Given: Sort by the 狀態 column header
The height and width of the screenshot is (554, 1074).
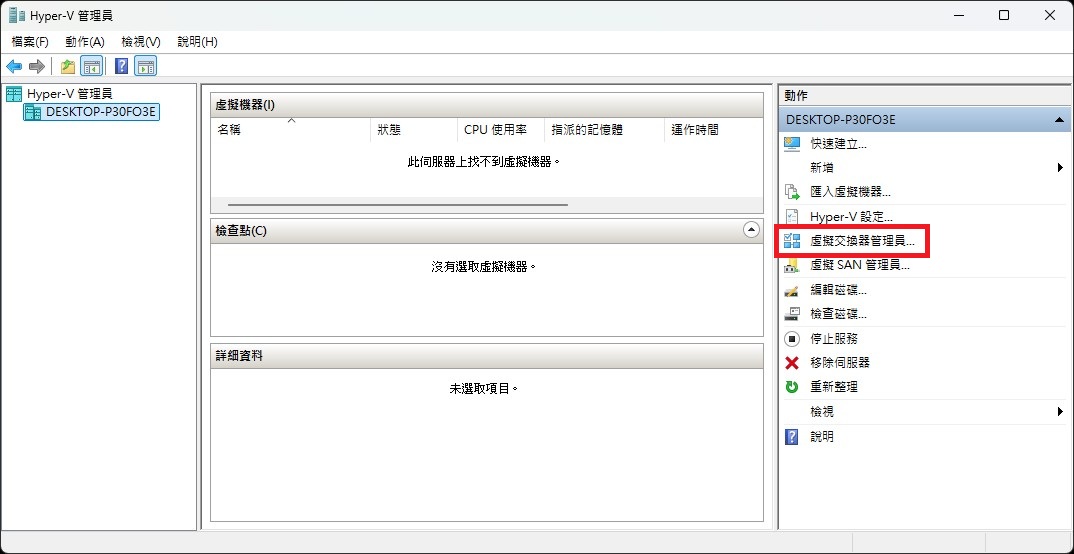Looking at the screenshot, I should 414,129.
